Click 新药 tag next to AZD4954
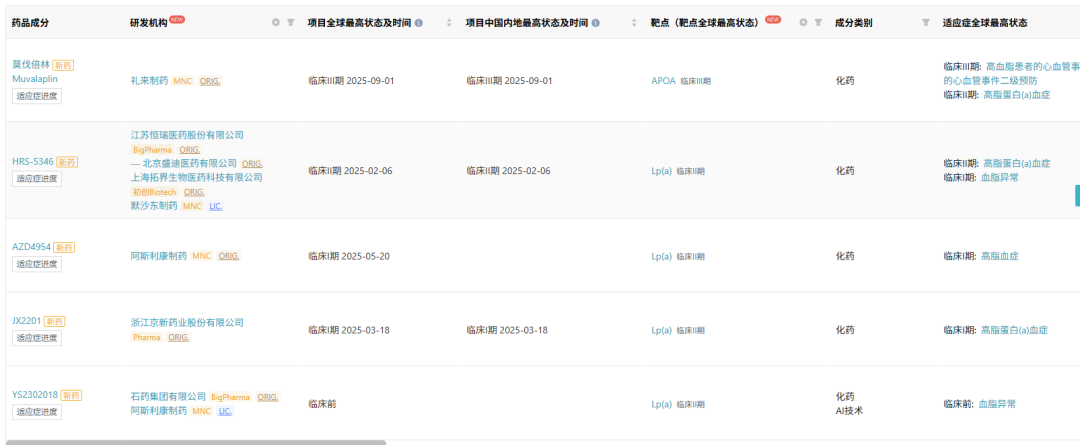Viewport: 1080px width, 445px height. tap(64, 247)
